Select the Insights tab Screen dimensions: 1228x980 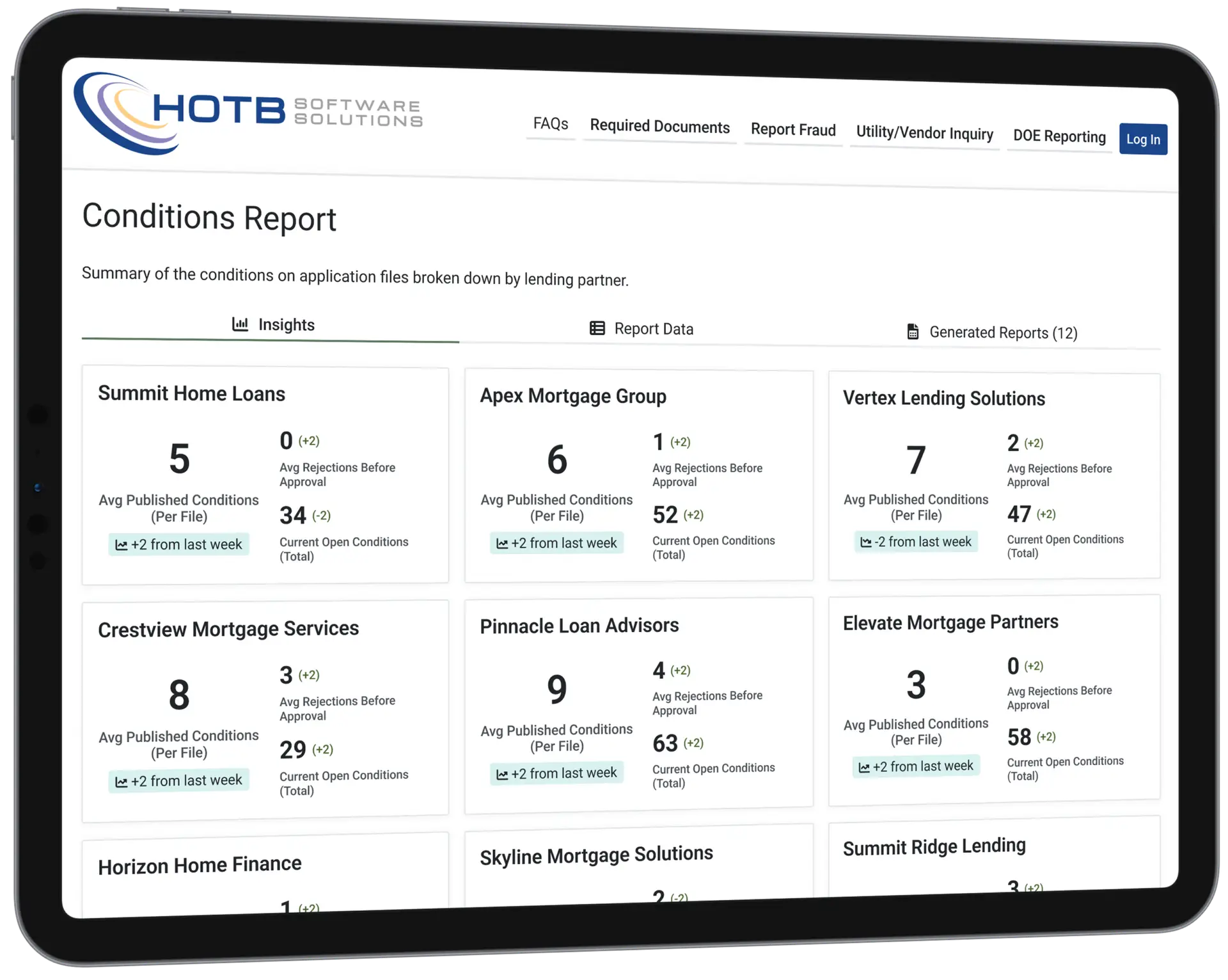coord(273,324)
